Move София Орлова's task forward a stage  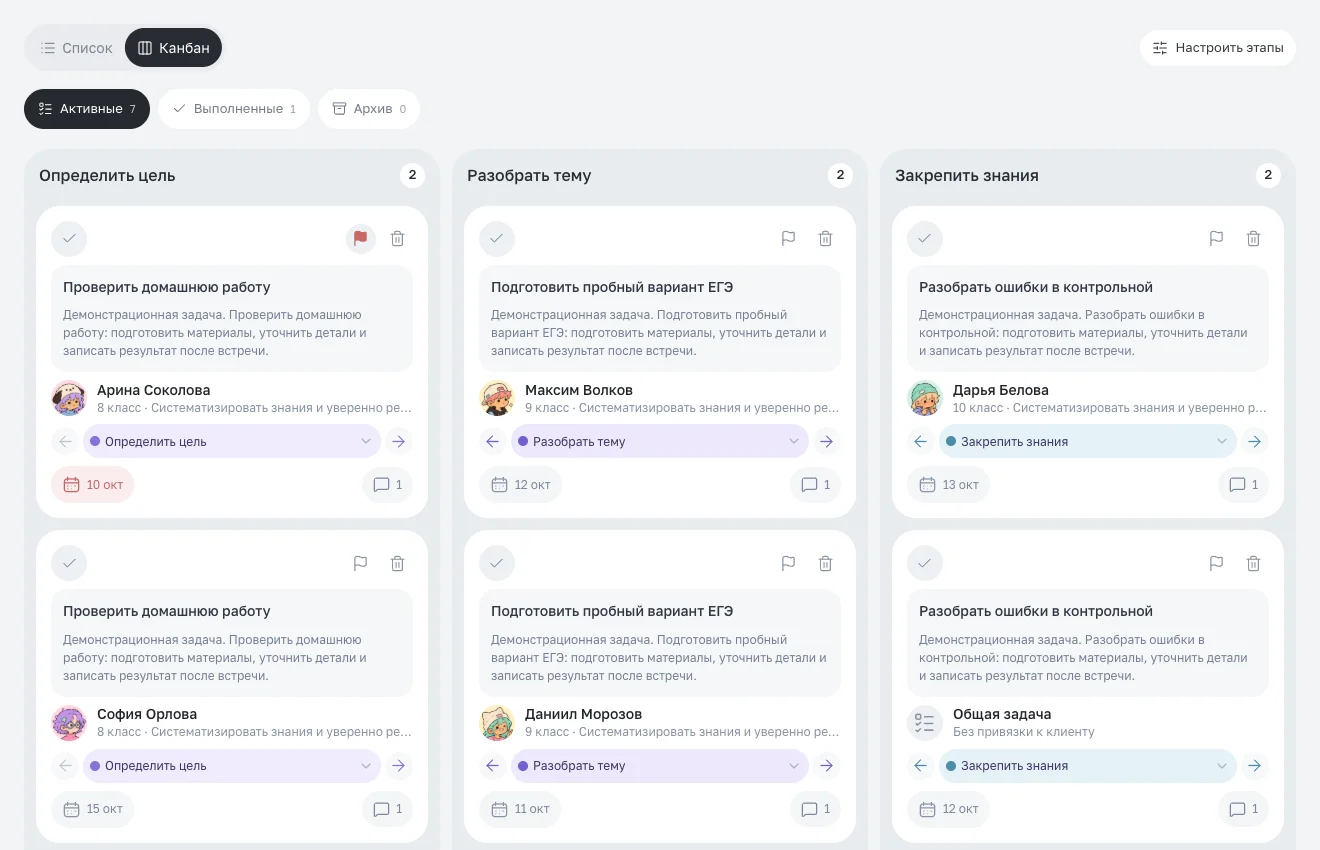click(x=398, y=766)
